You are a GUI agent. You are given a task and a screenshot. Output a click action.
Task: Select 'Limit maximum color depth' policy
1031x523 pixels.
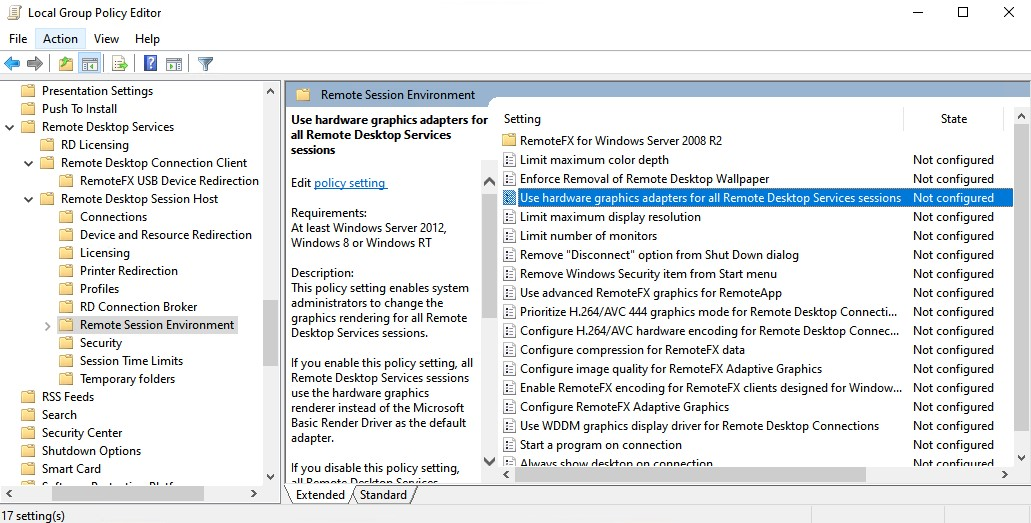594,160
